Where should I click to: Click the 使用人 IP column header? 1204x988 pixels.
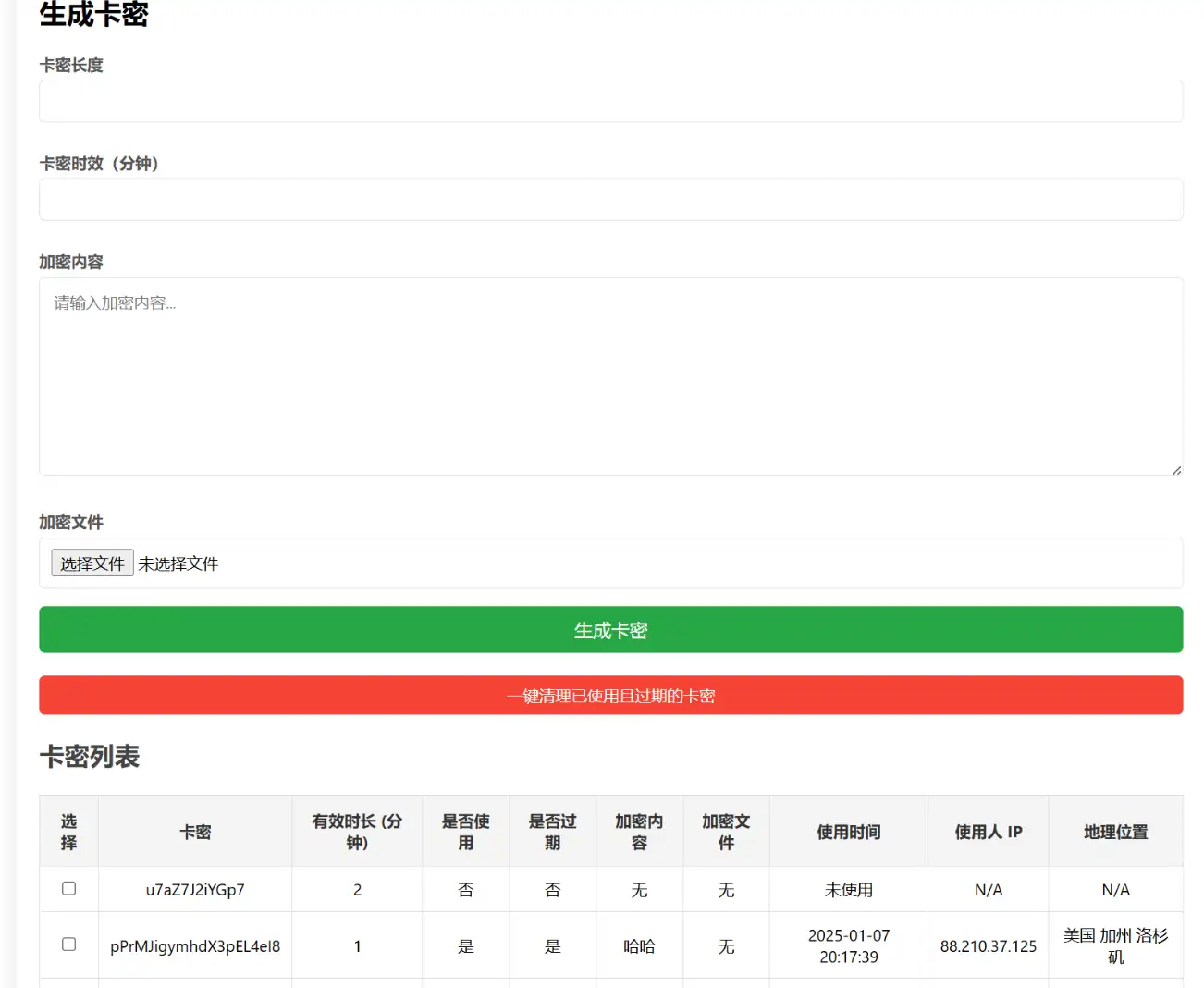(x=988, y=831)
